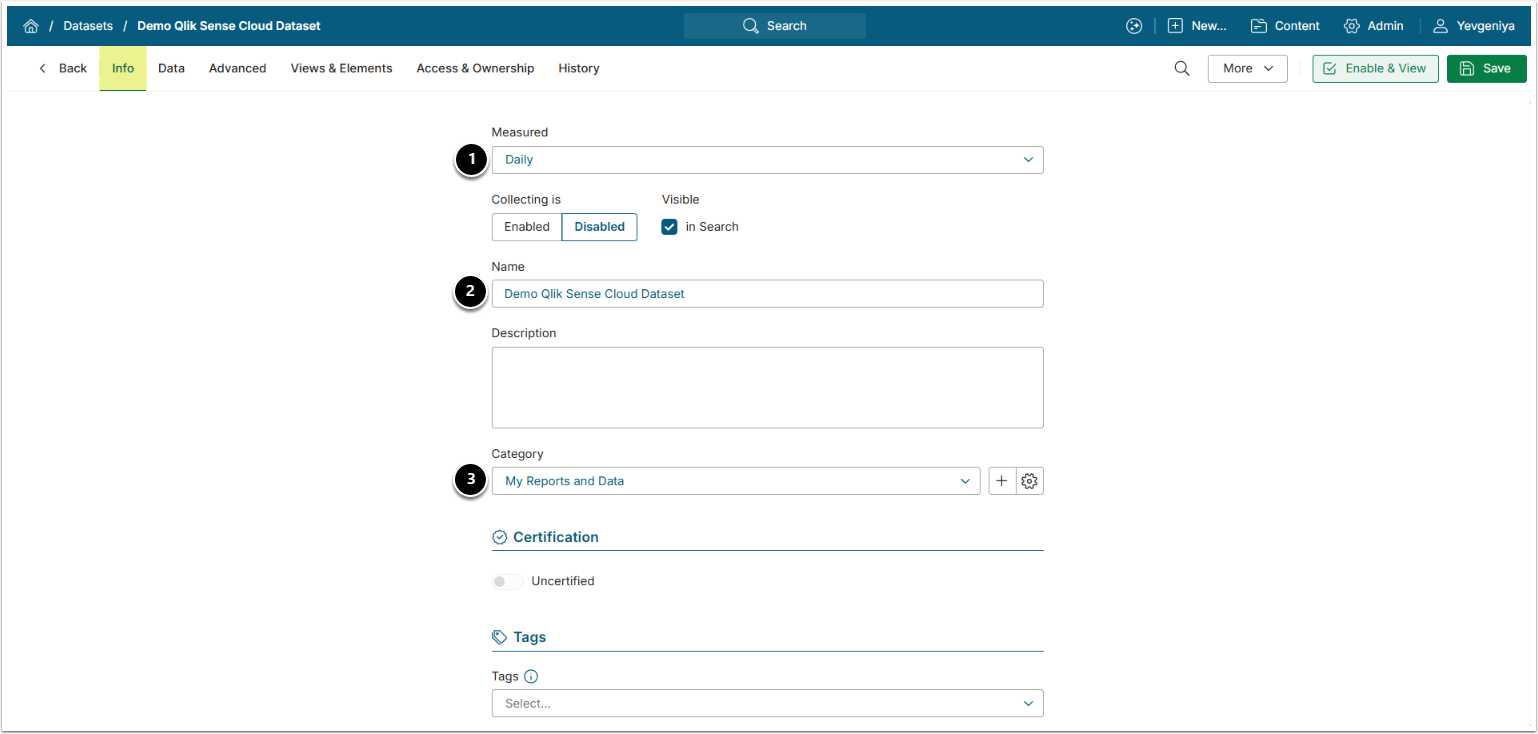
Task: Open category settings gear icon
Action: click(1030, 481)
